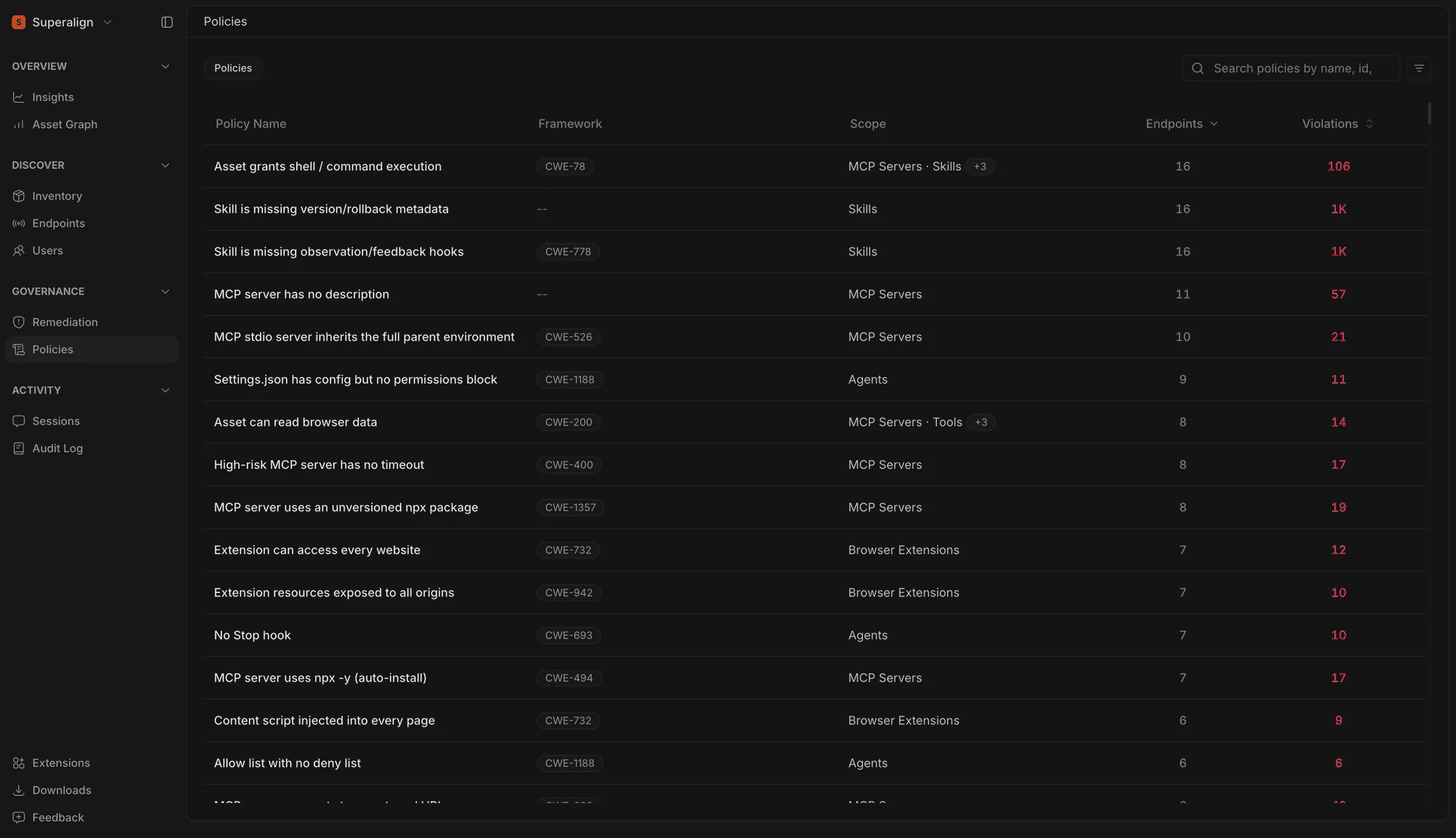Click the +3 scope badge on command execution row
The height and width of the screenshot is (838, 1456).
[x=980, y=167]
